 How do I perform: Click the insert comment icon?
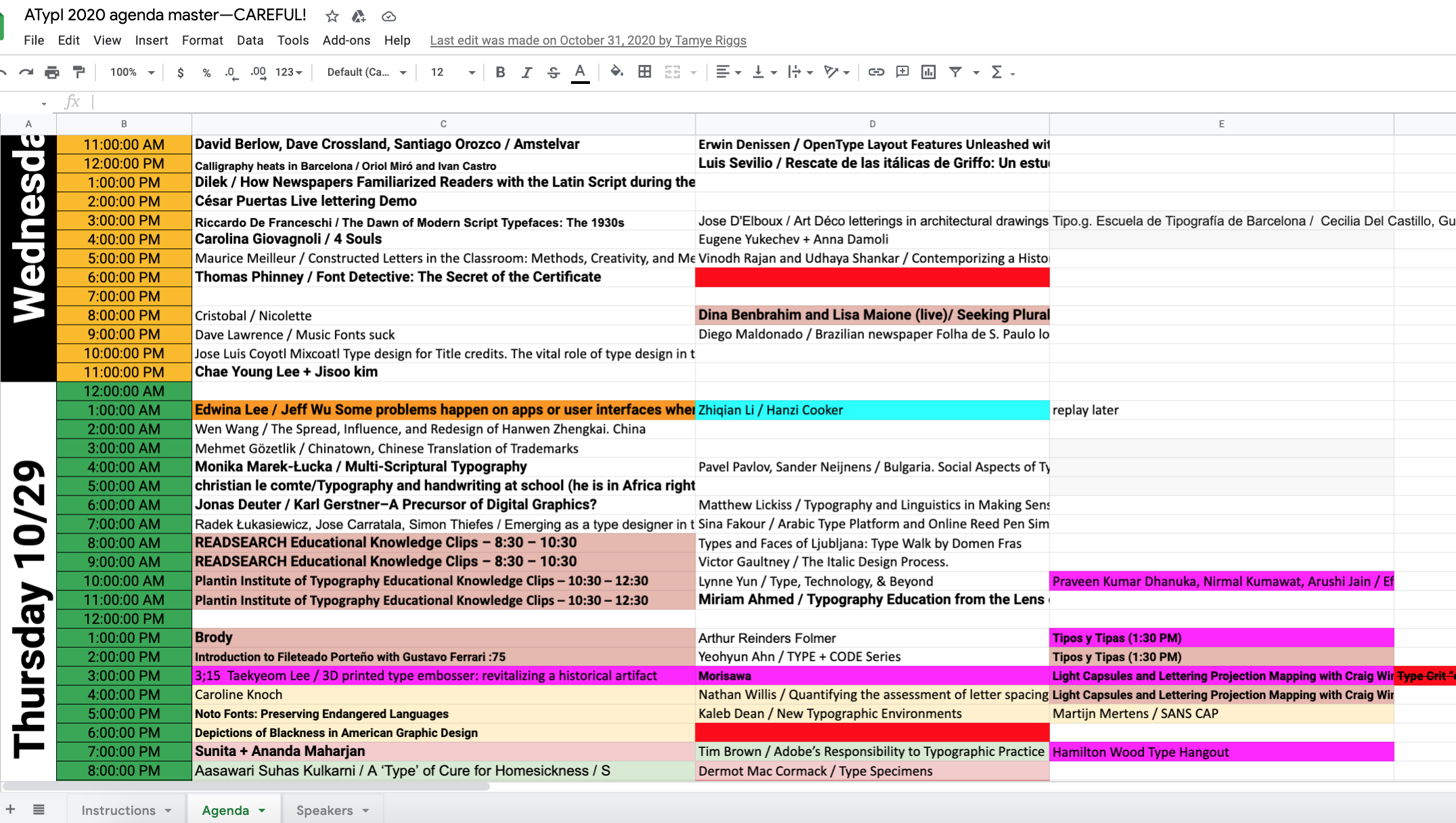click(902, 72)
